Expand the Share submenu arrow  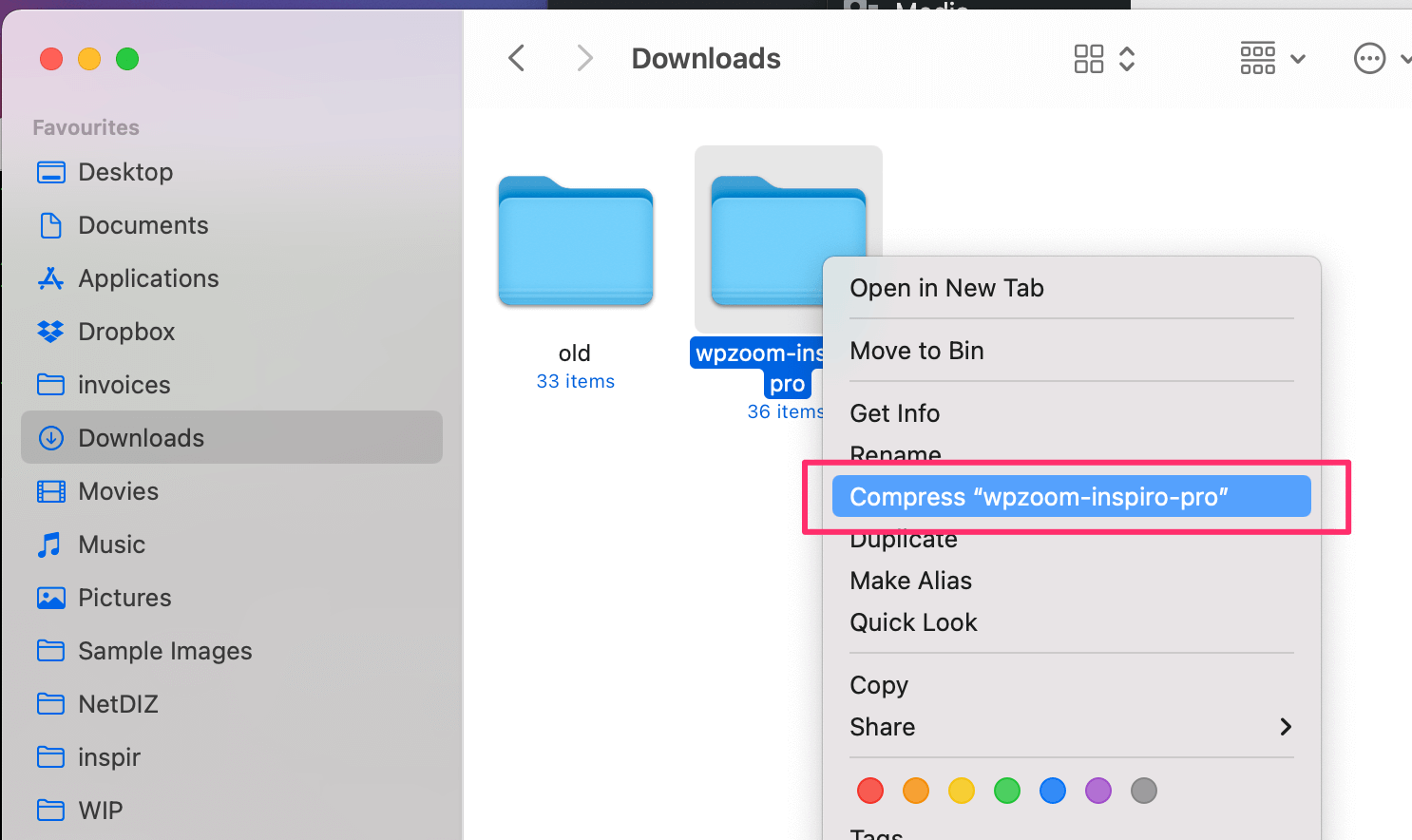(1286, 727)
